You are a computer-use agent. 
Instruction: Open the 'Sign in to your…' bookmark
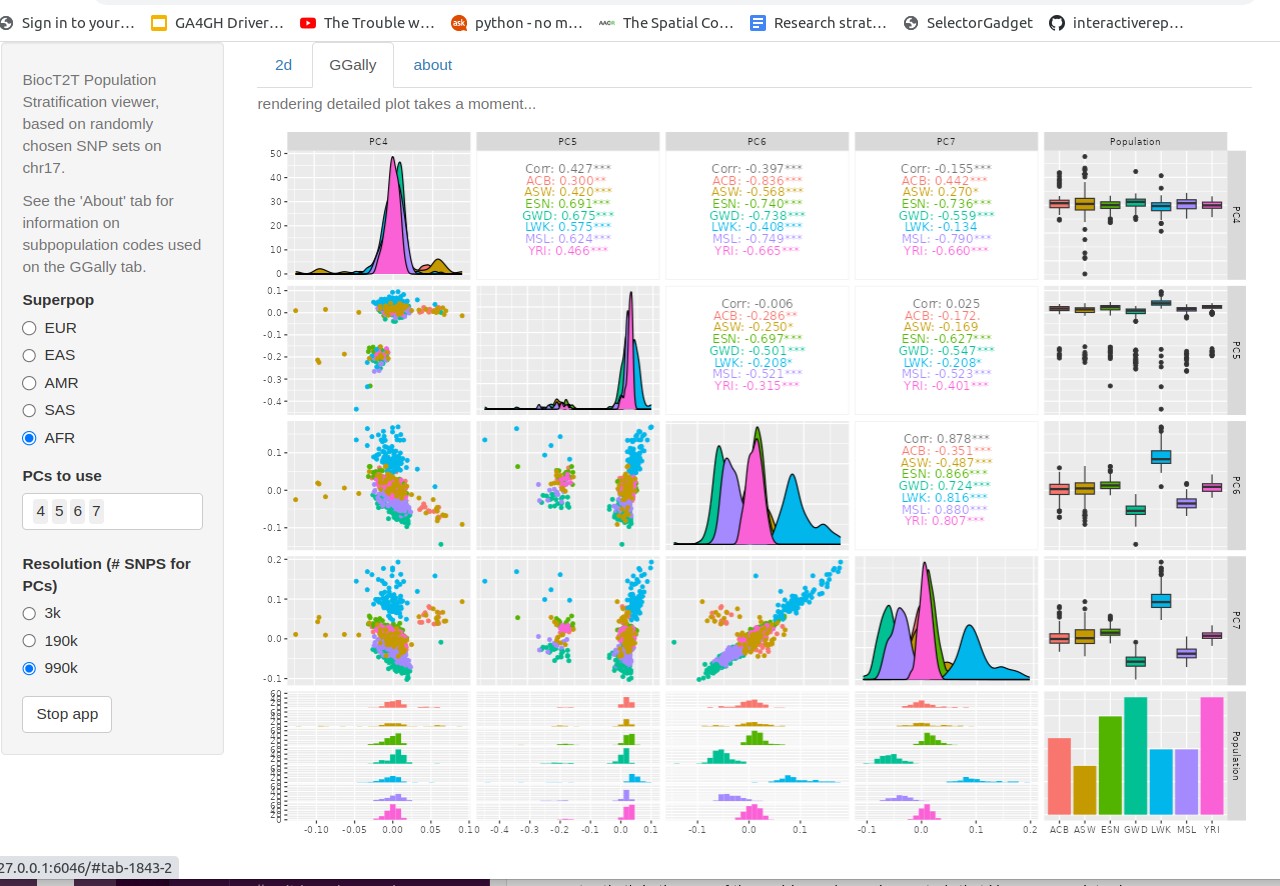tap(68, 22)
